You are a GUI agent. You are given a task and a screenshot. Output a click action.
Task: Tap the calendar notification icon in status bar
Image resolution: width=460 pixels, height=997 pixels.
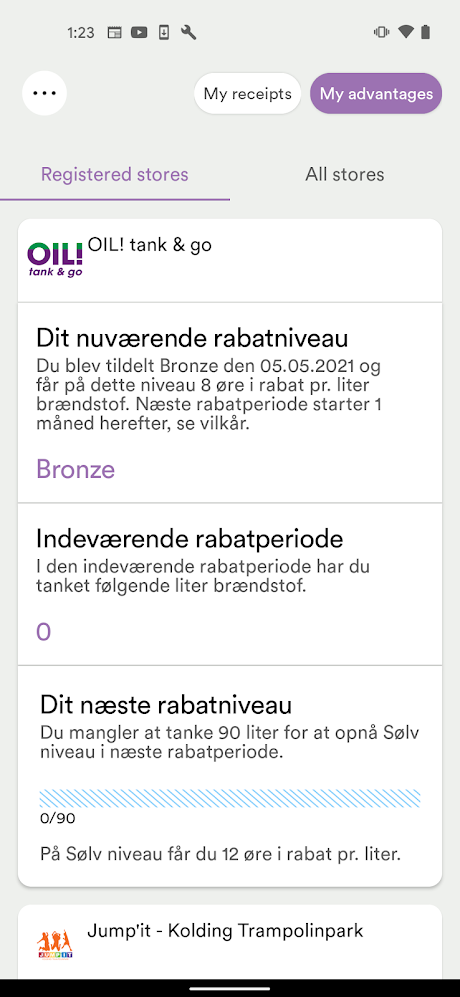tap(115, 32)
